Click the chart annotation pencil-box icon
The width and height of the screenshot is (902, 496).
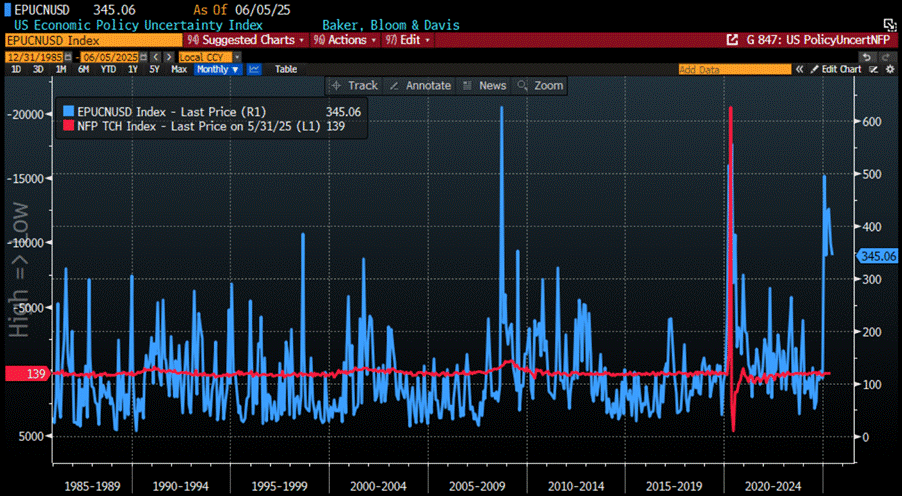click(x=874, y=69)
